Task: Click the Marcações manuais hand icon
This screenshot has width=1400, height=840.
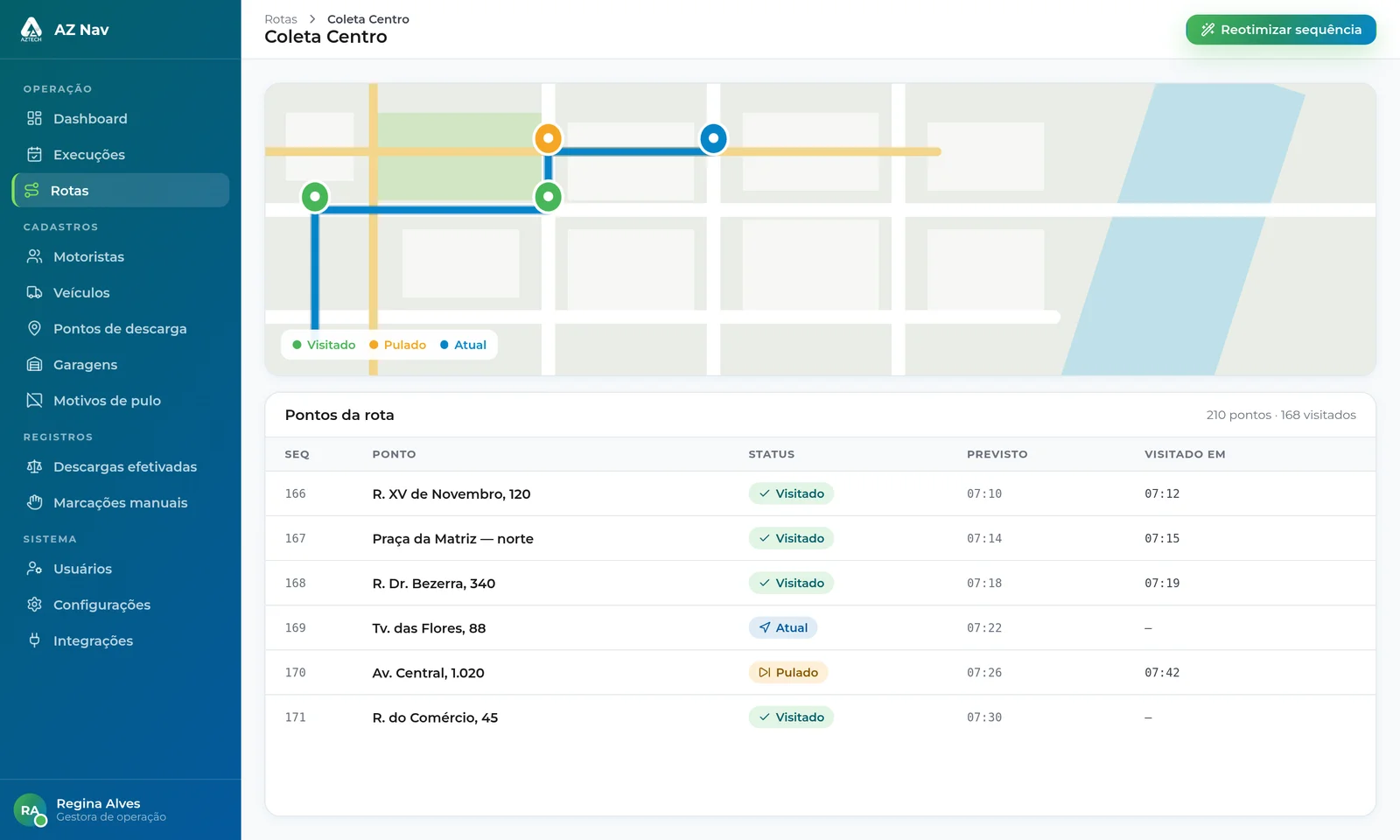Action: (34, 502)
